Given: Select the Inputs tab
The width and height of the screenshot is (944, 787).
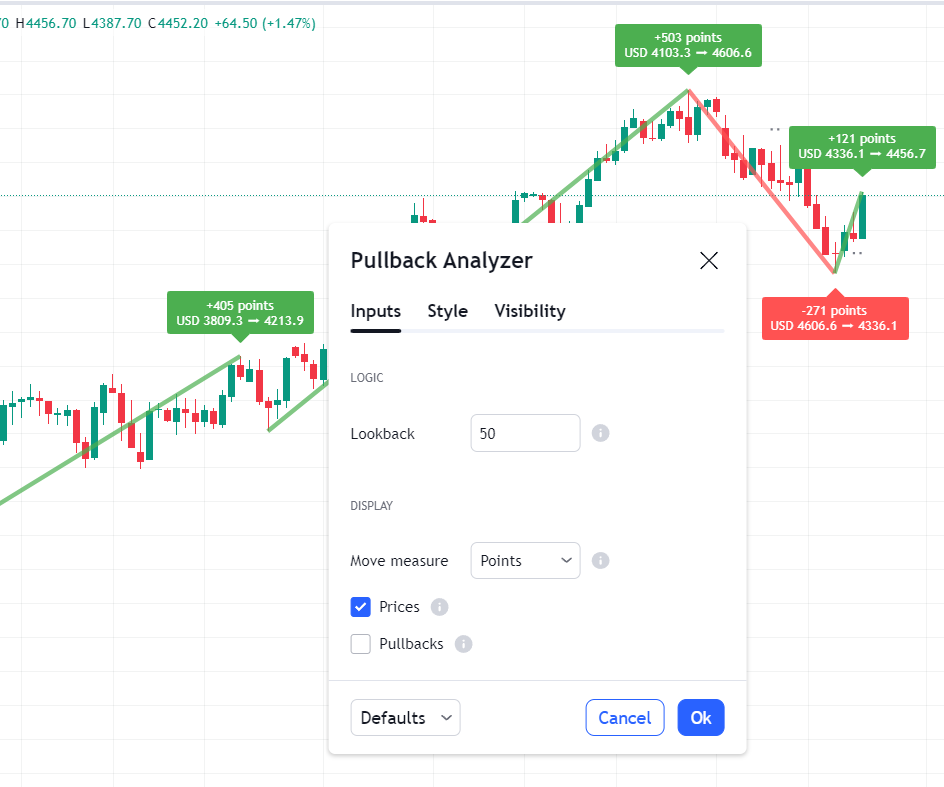Looking at the screenshot, I should [x=375, y=311].
